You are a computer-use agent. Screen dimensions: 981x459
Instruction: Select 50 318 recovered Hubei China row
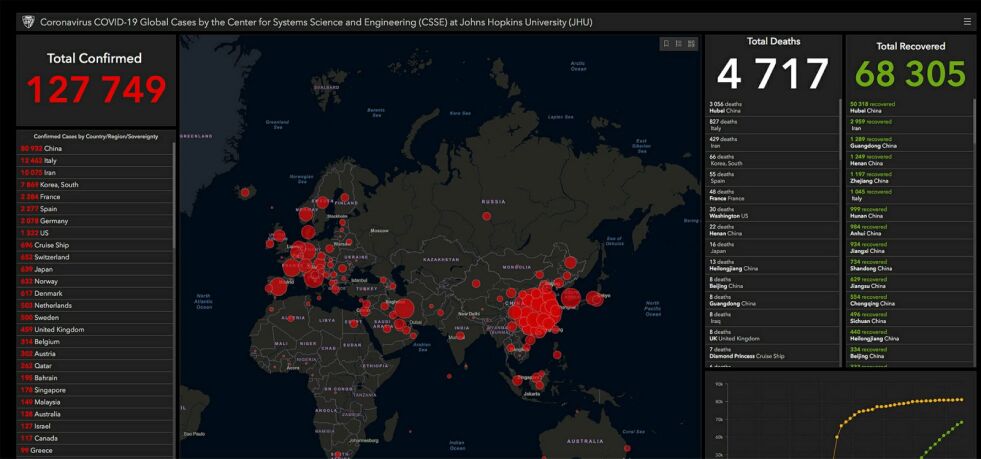[910, 108]
